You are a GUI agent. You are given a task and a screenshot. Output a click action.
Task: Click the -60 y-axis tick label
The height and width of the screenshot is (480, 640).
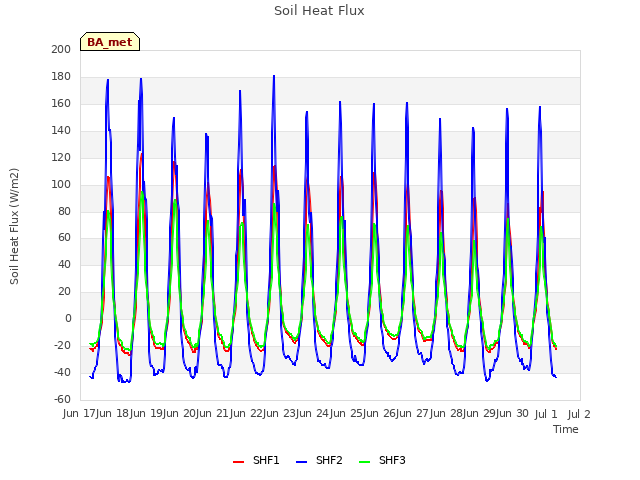click(x=62, y=399)
